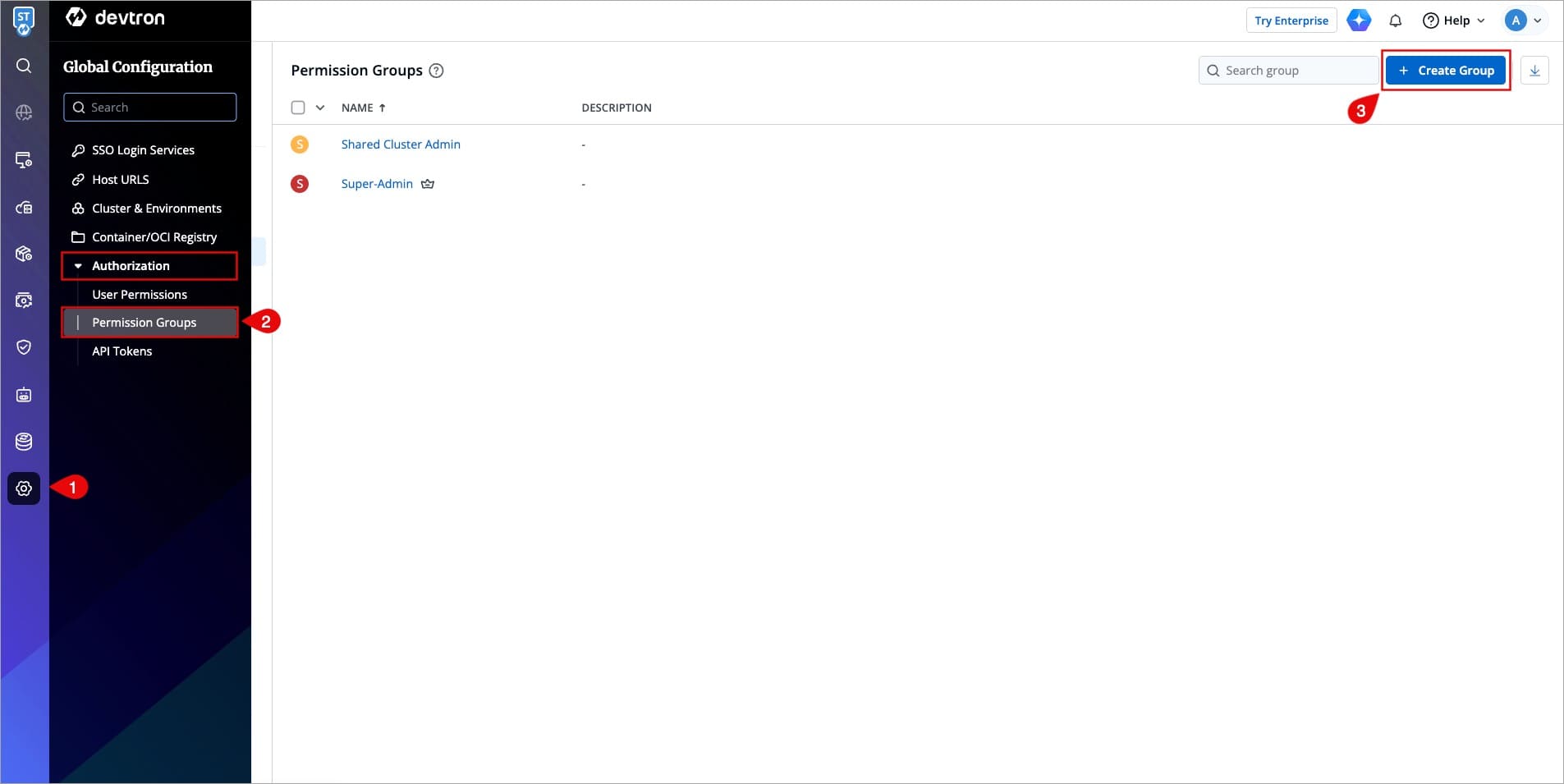Expand the Help dropdown menu
The image size is (1564, 784).
point(1454,21)
